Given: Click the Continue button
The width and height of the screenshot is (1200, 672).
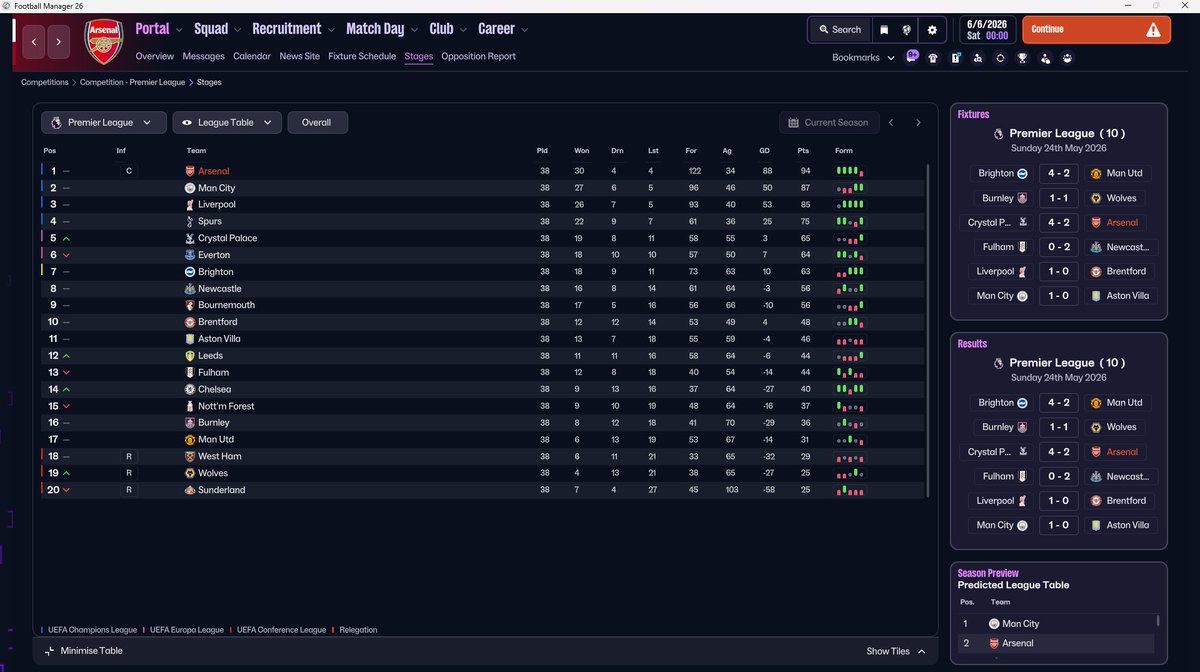Looking at the screenshot, I should pyautogui.click(x=1095, y=30).
